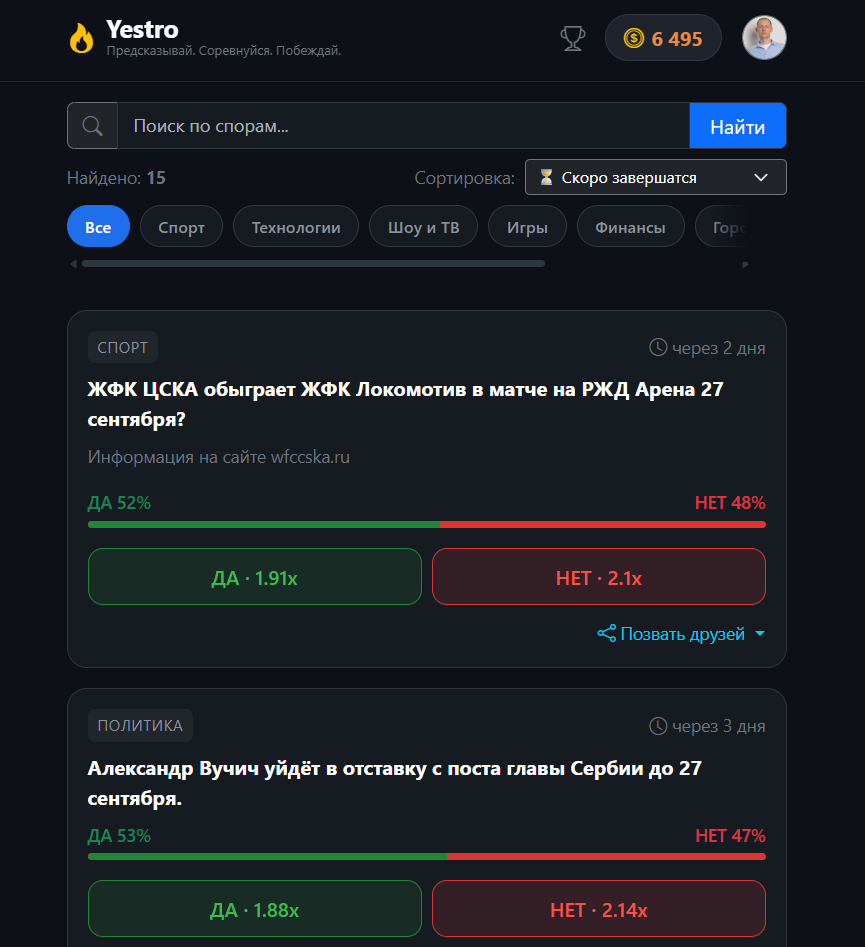
Task: Click the Yestro flame logo
Action: pyautogui.click(x=81, y=38)
